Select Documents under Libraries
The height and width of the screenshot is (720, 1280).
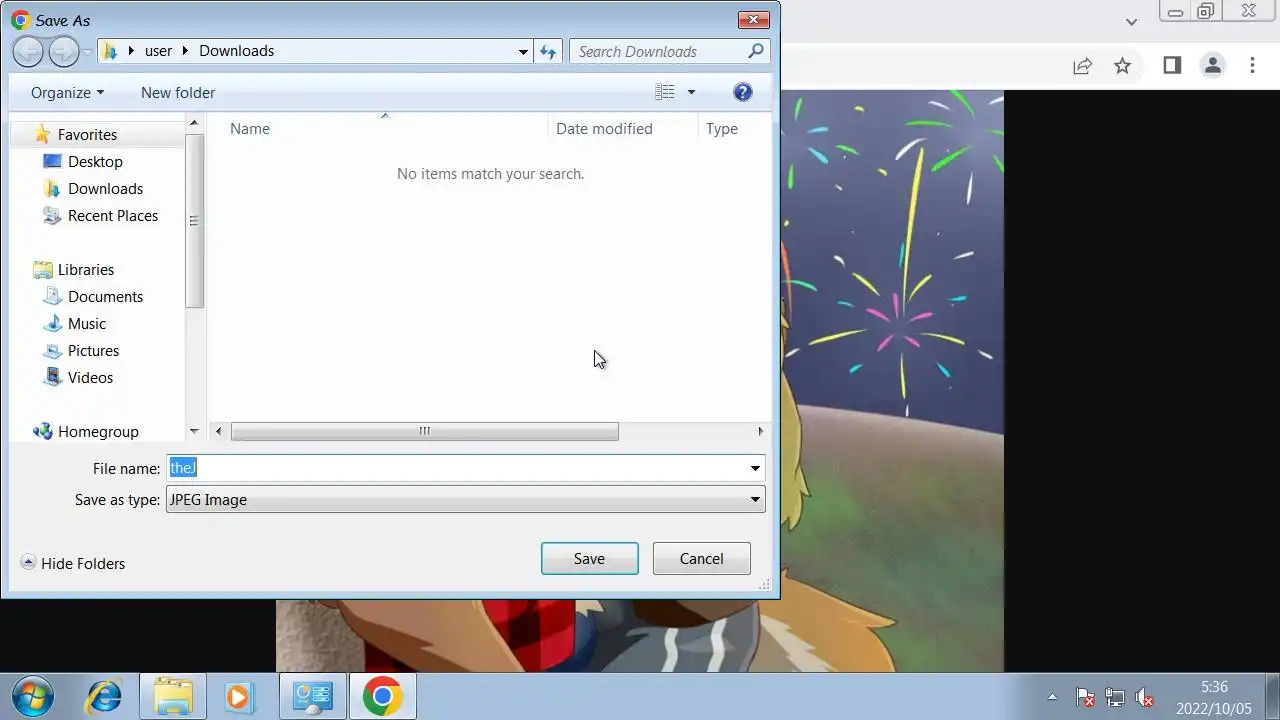pyautogui.click(x=105, y=296)
